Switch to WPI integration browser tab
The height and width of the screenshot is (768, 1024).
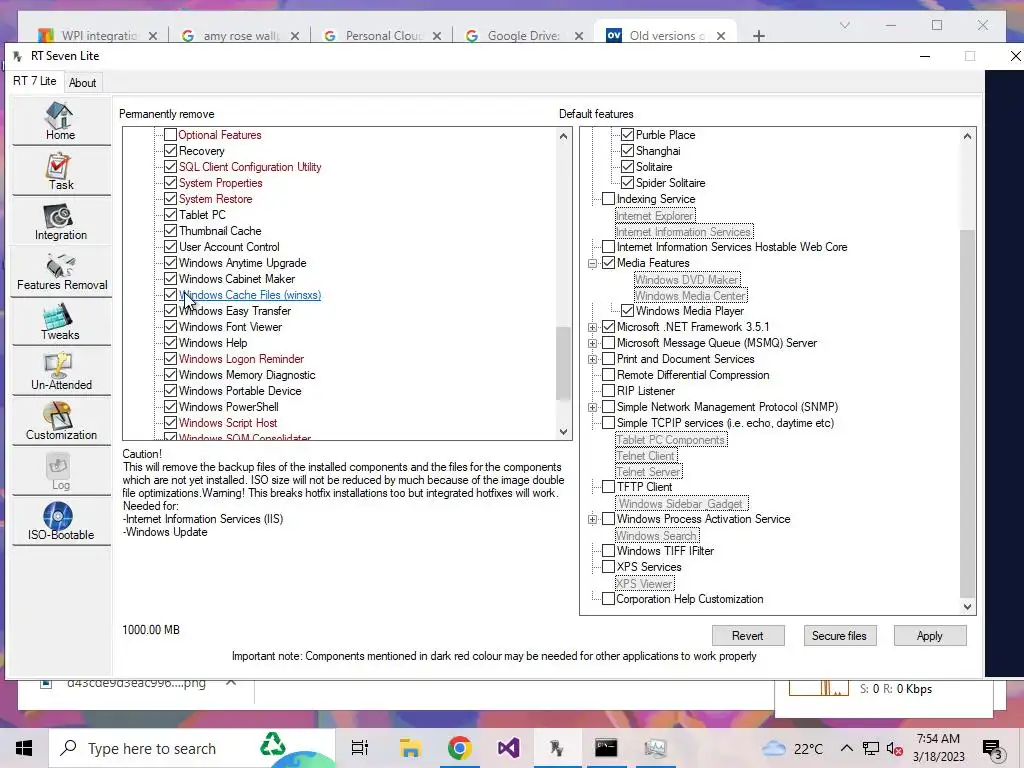click(x=98, y=36)
